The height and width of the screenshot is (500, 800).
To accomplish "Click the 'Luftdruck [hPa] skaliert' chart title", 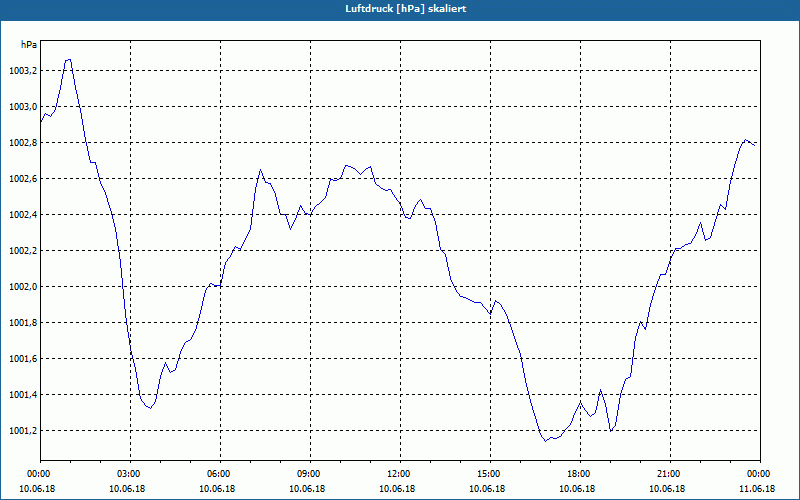I will [406, 9].
